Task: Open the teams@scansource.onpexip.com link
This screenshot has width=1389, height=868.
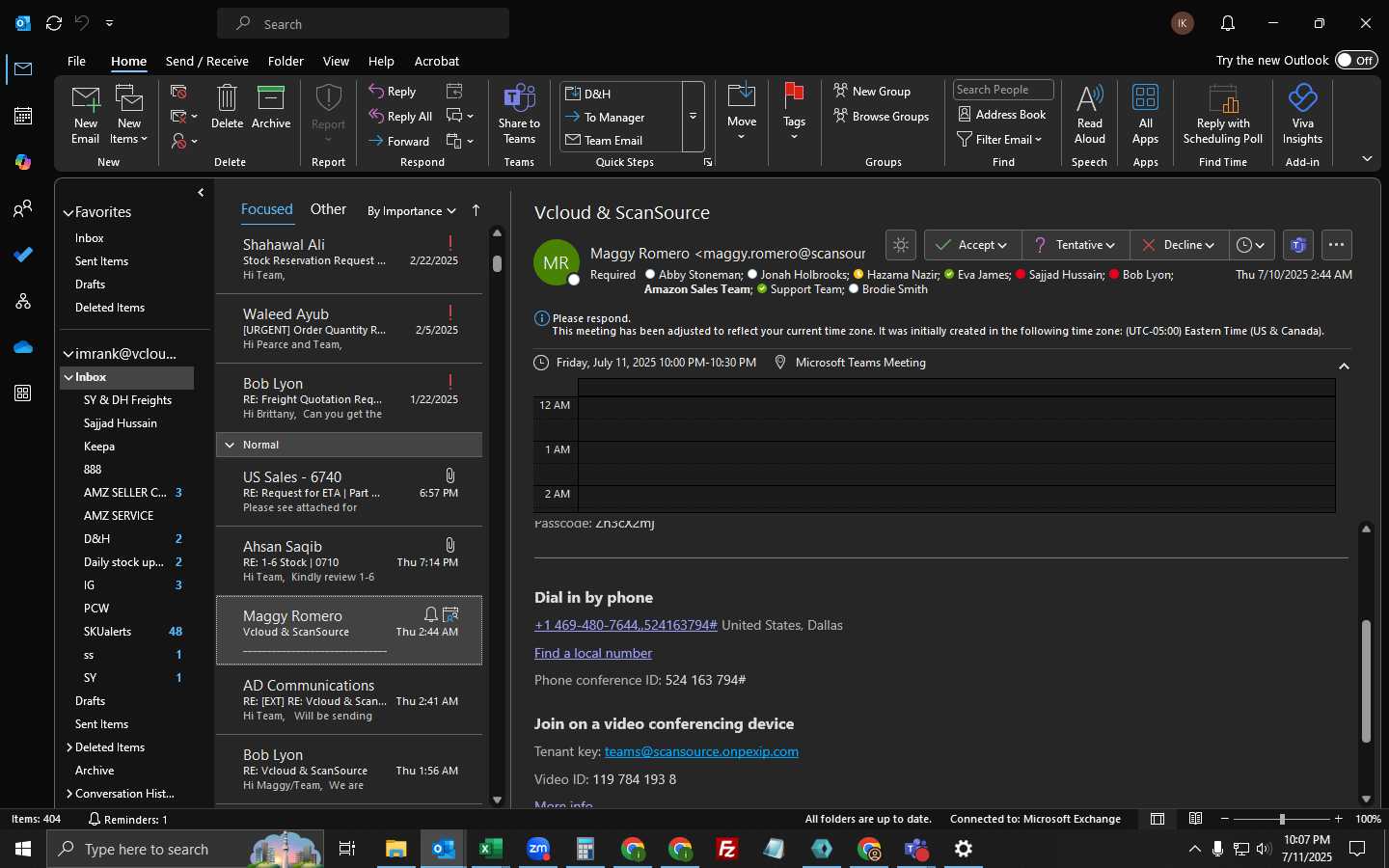Action: tap(701, 751)
